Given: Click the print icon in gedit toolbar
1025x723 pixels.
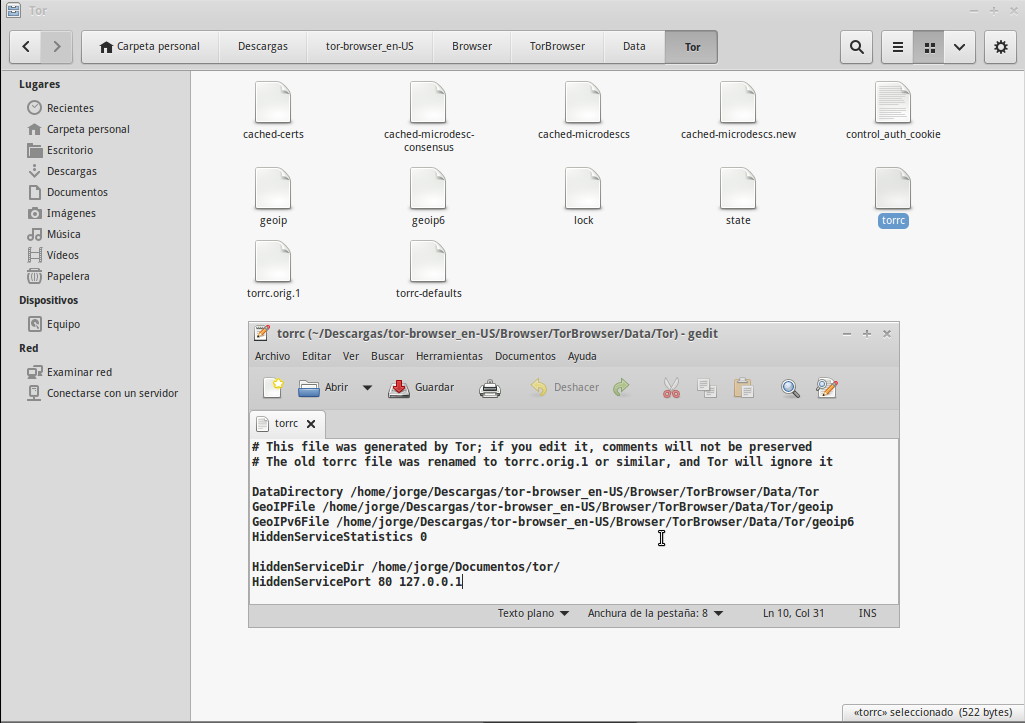Looking at the screenshot, I should click(490, 388).
